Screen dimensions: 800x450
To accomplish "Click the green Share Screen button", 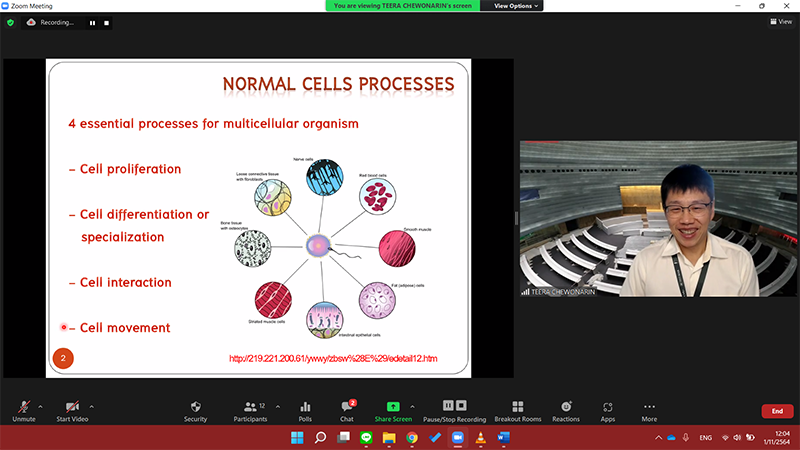I will click(x=393, y=411).
